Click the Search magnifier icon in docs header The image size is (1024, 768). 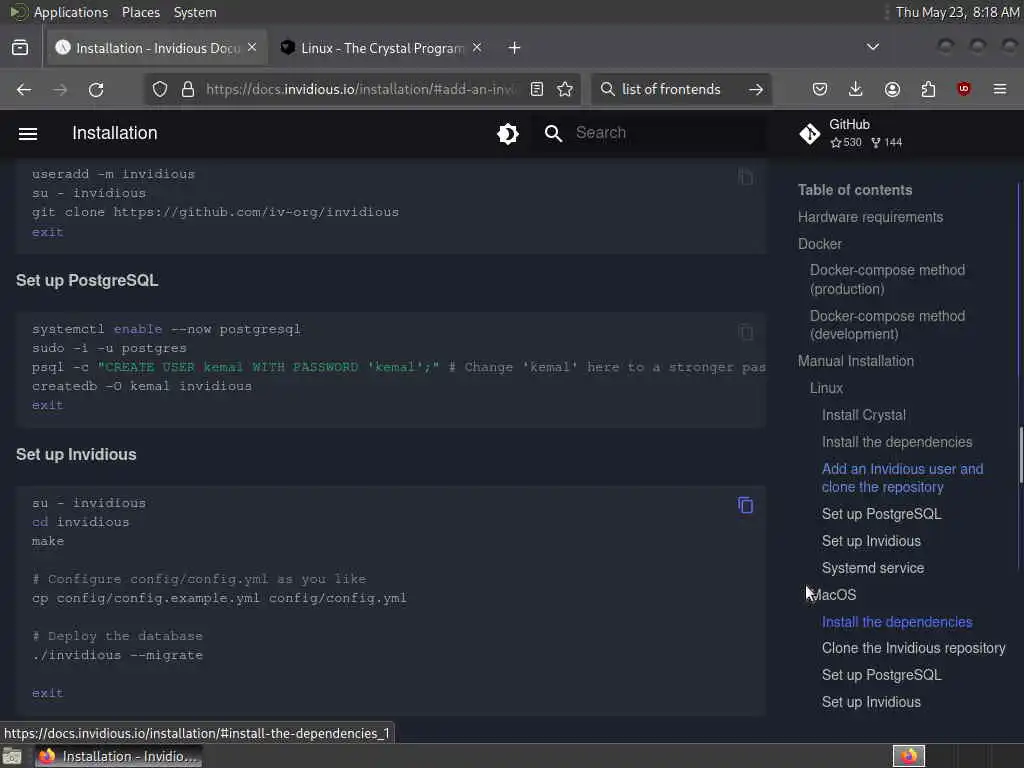point(553,133)
